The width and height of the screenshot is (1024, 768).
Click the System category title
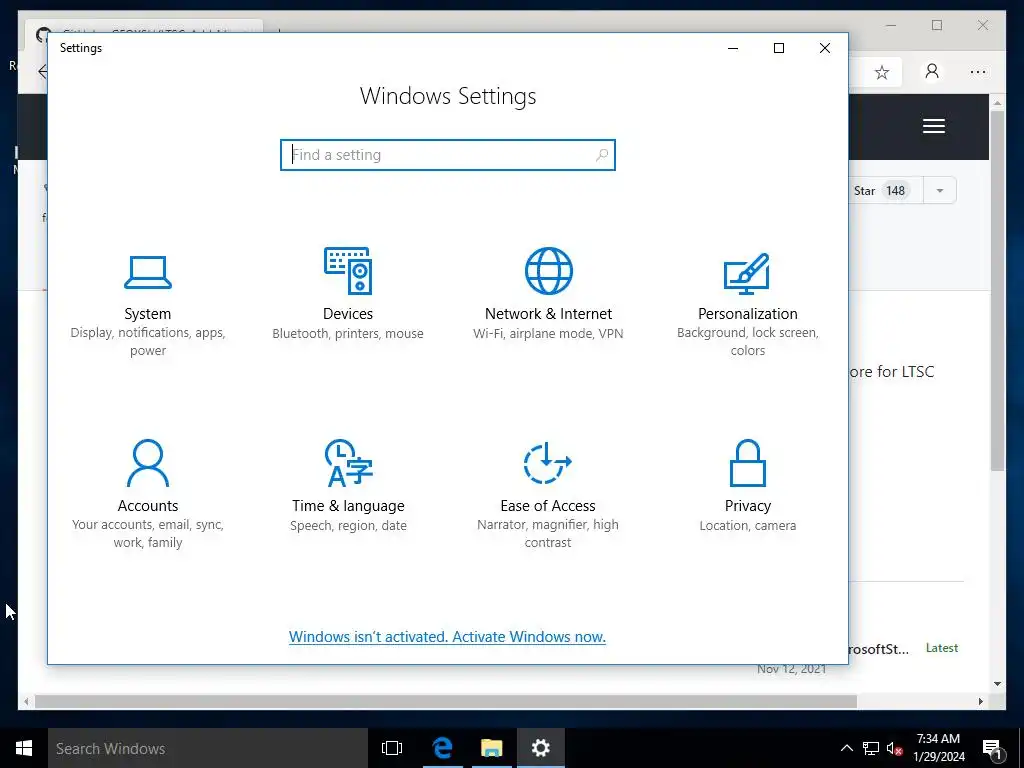(x=148, y=313)
